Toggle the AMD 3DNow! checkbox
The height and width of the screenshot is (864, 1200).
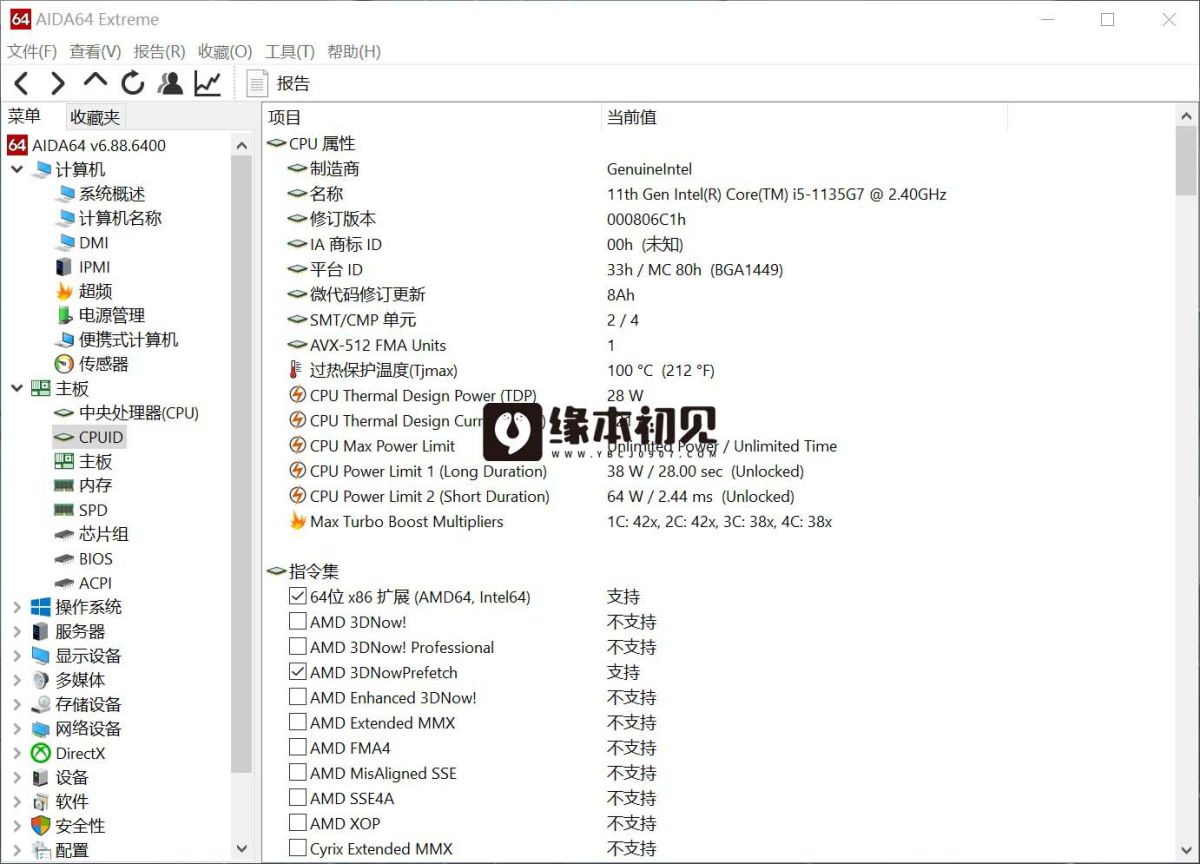point(297,621)
